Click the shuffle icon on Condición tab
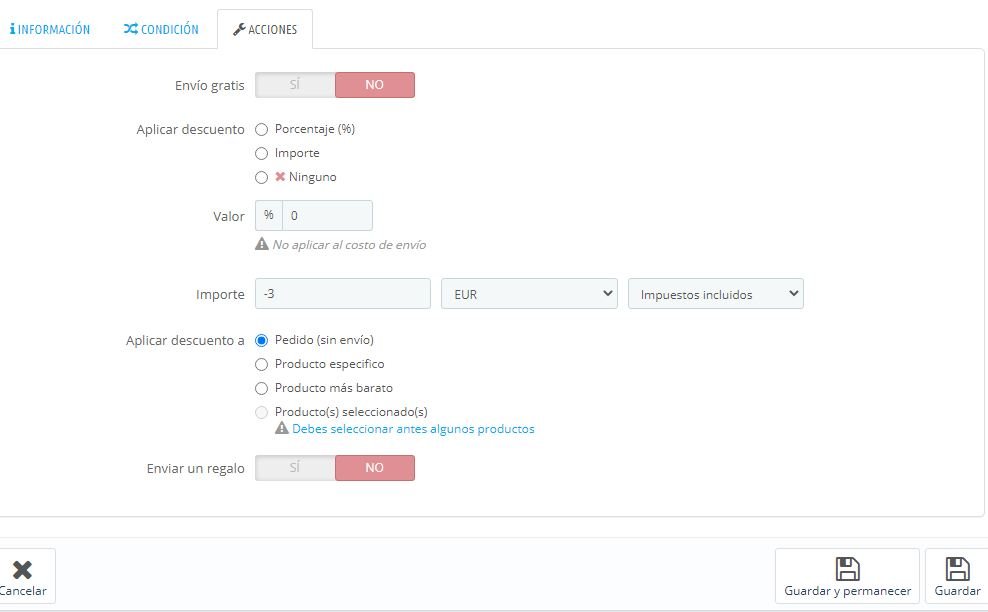This screenshot has width=988, height=612. pos(130,29)
